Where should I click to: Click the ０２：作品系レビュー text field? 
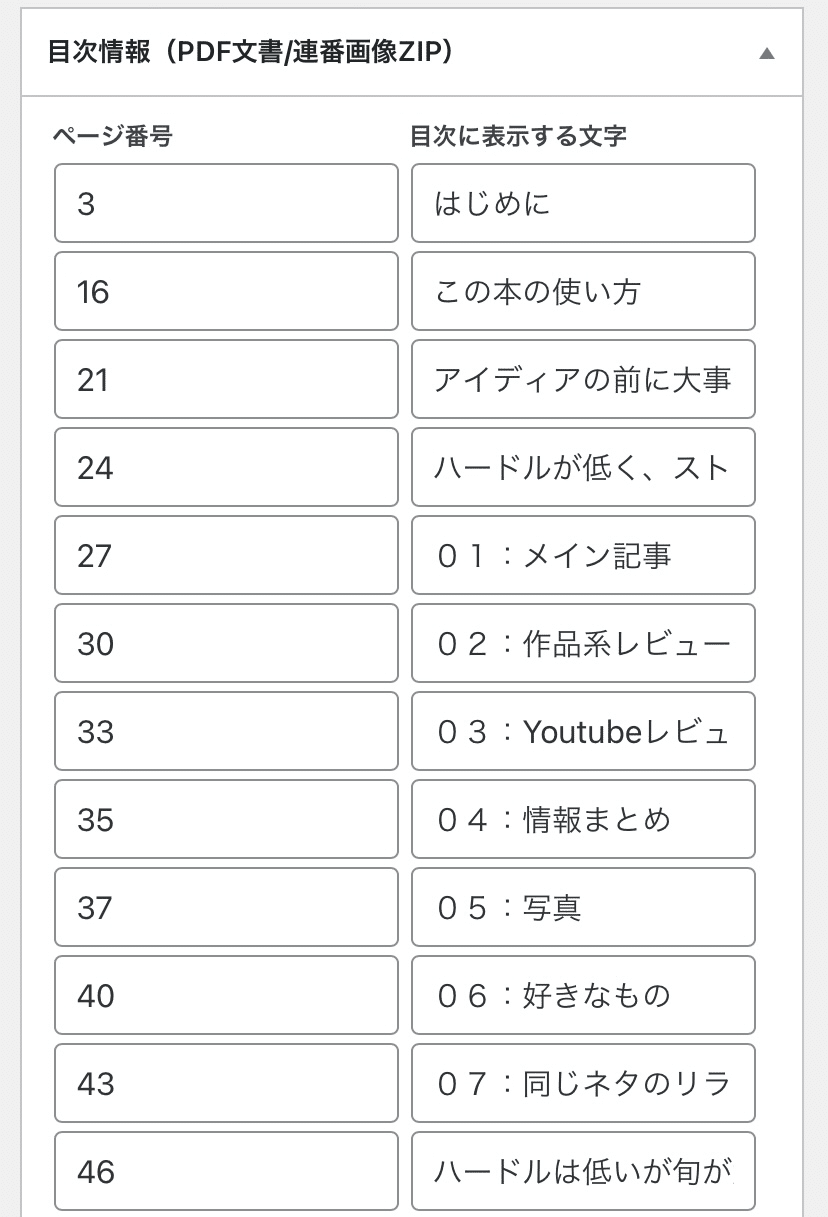[583, 643]
